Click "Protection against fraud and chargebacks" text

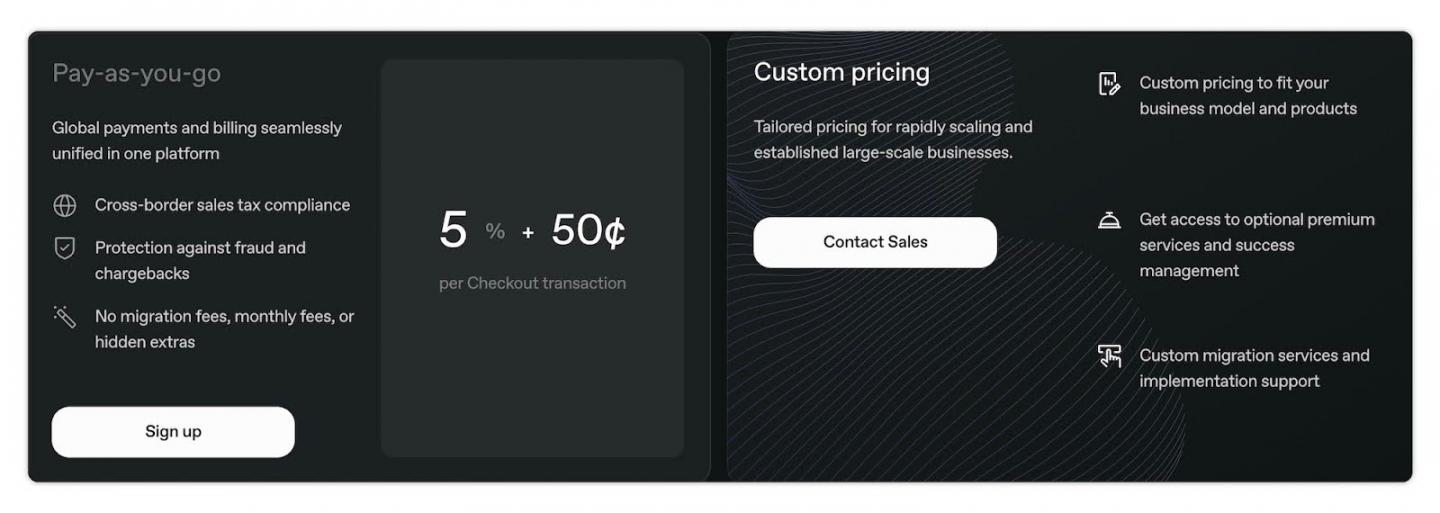200,260
